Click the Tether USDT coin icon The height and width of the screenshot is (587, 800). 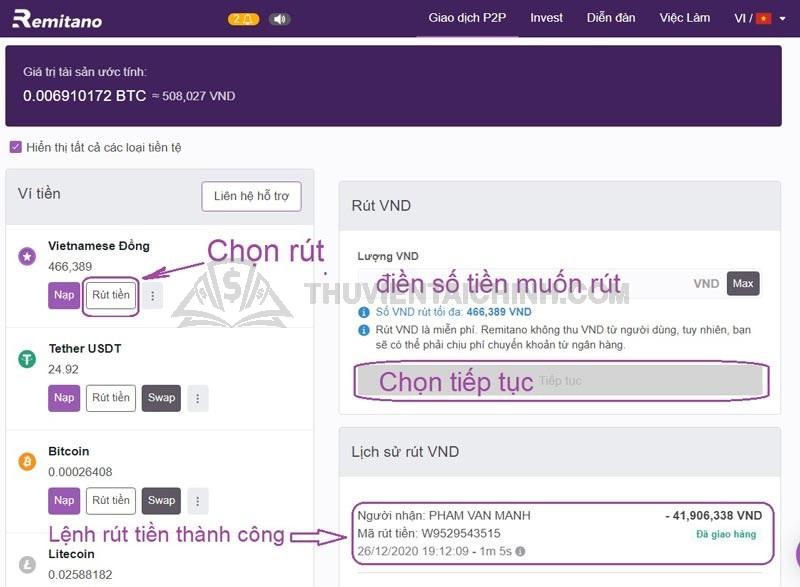click(x=27, y=359)
